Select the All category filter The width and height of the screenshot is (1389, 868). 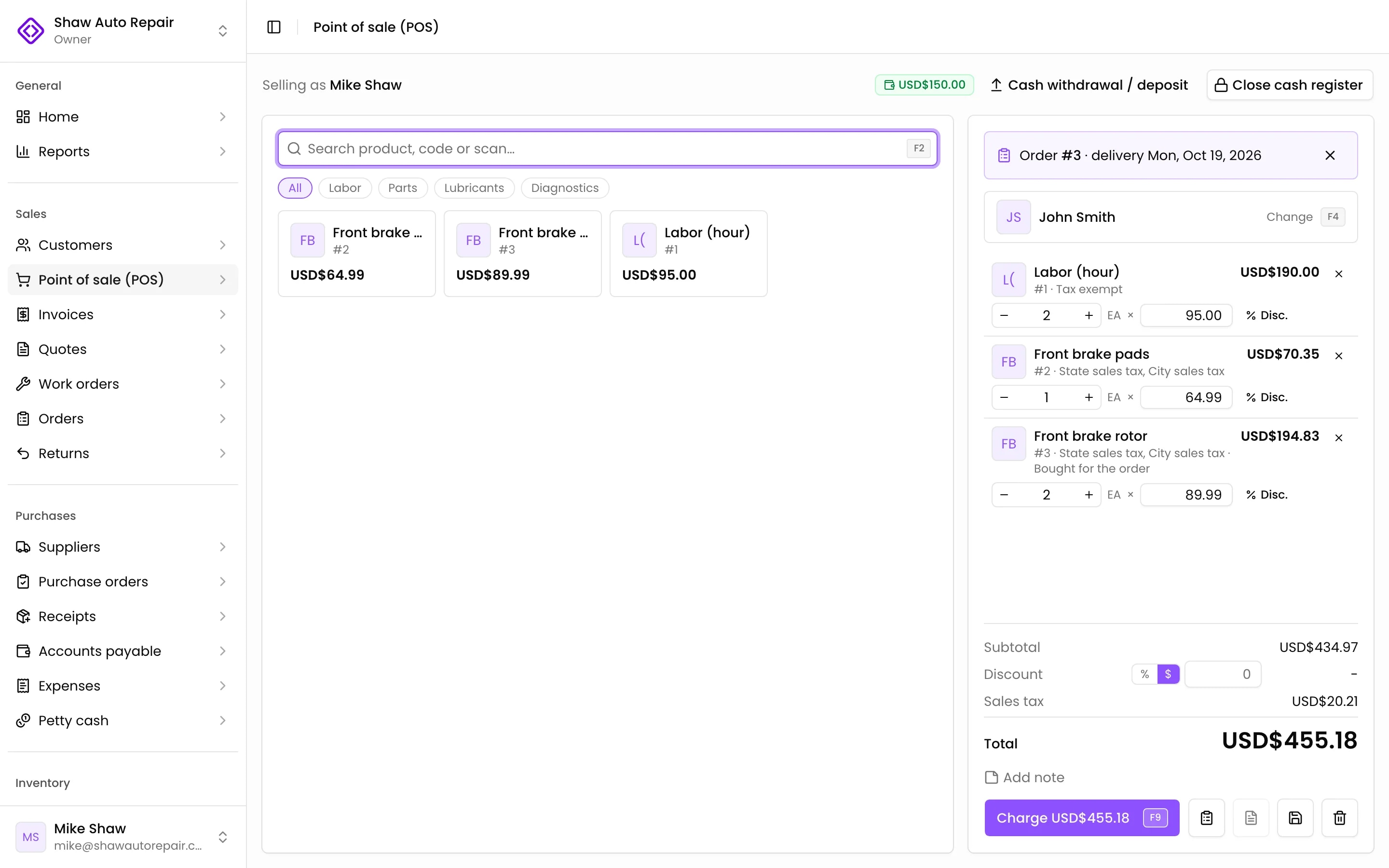pyautogui.click(x=295, y=188)
